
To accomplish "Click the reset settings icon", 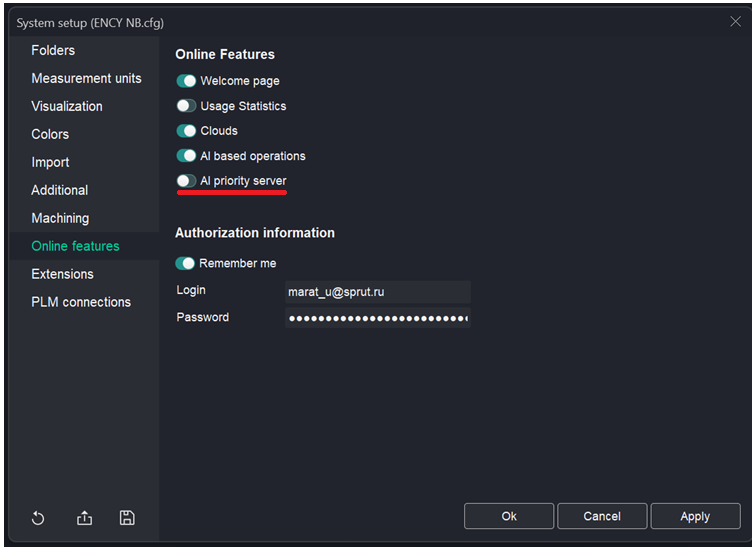I will point(38,518).
